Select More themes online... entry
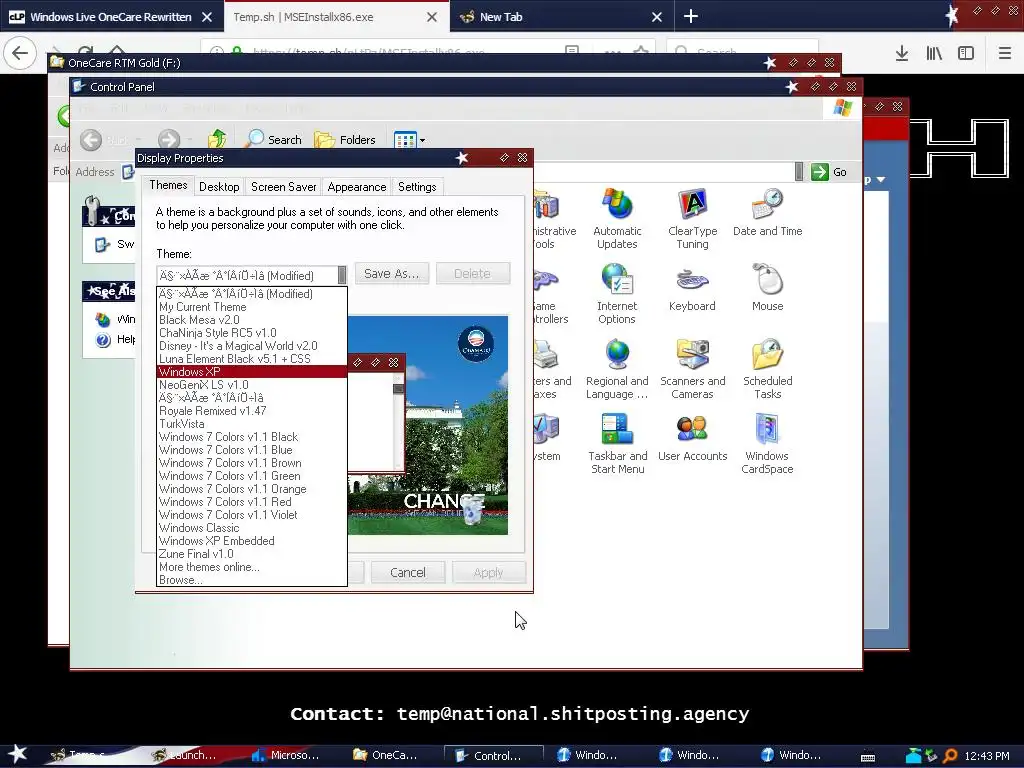This screenshot has height=768, width=1024. 252,567
